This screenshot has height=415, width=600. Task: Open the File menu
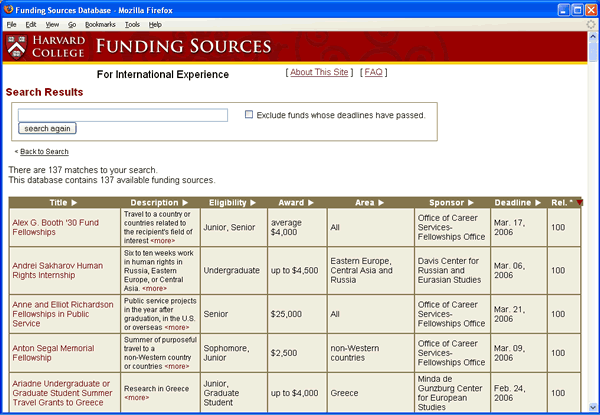pos(11,24)
